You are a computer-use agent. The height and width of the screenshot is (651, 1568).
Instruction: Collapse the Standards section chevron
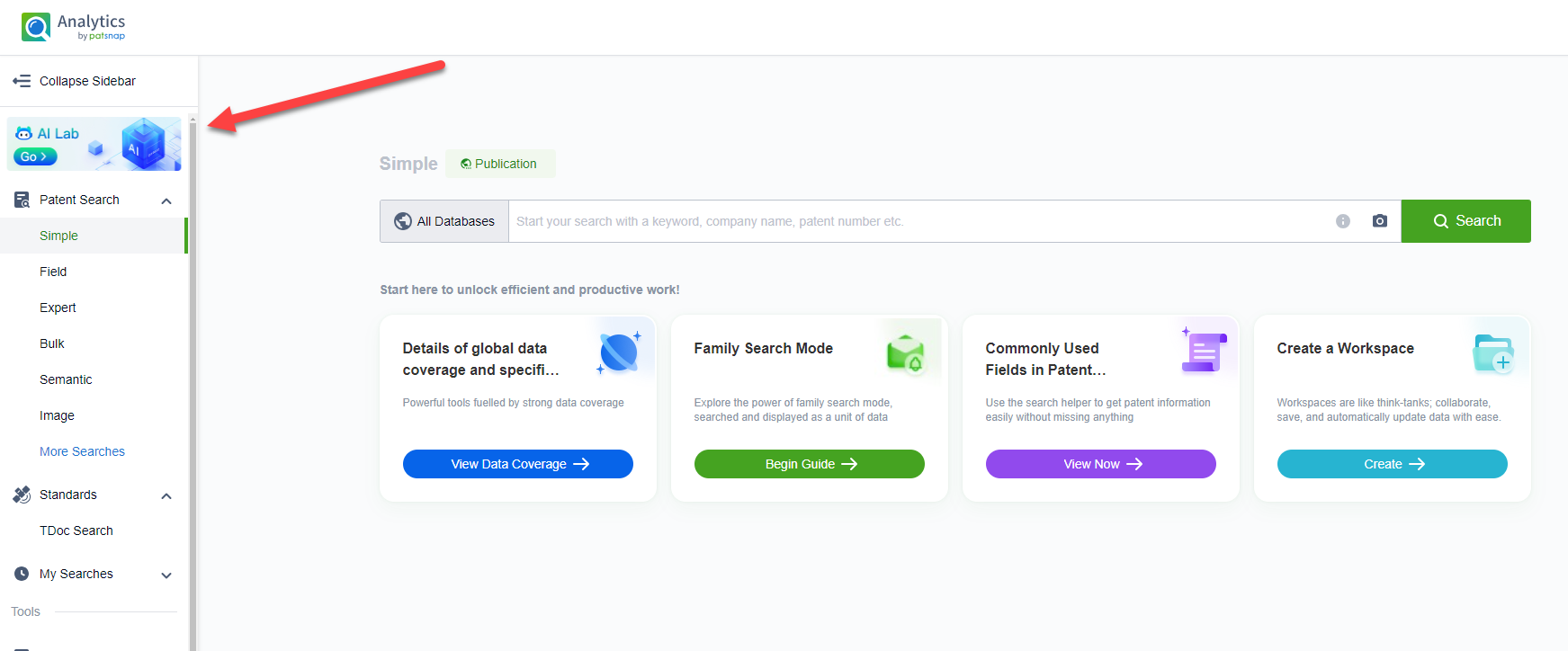pos(166,495)
